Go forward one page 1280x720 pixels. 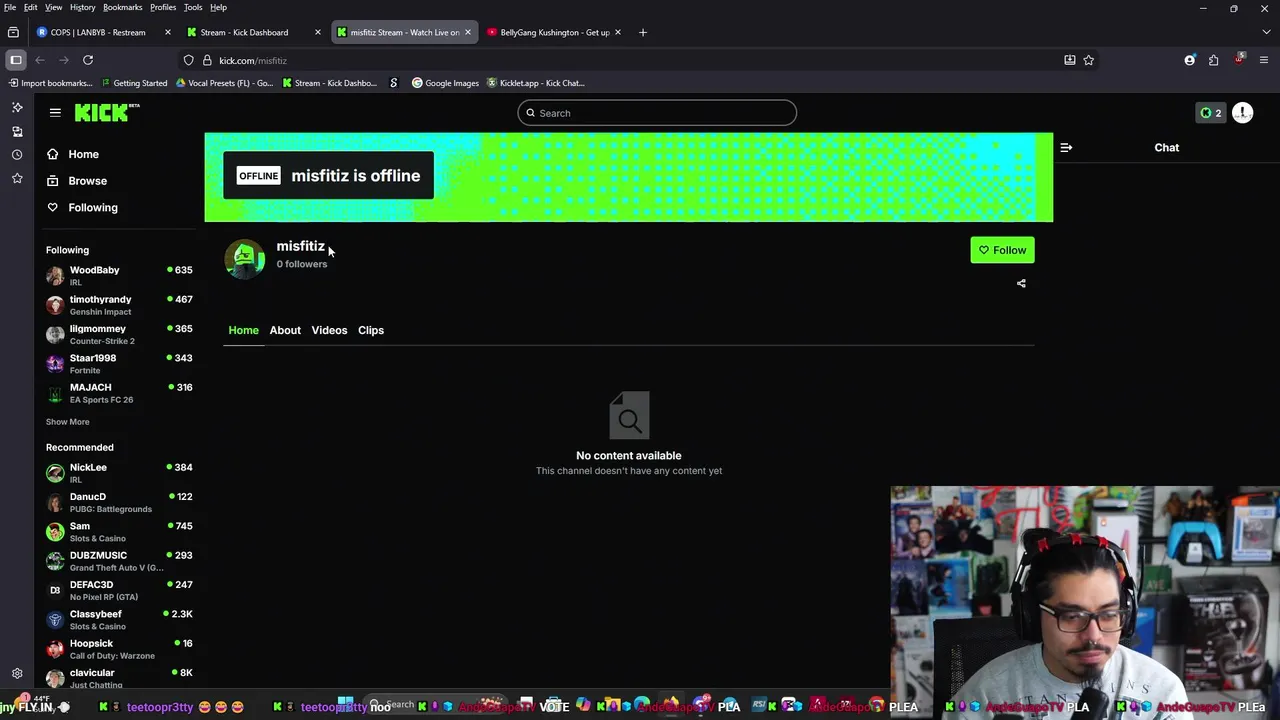(x=64, y=60)
